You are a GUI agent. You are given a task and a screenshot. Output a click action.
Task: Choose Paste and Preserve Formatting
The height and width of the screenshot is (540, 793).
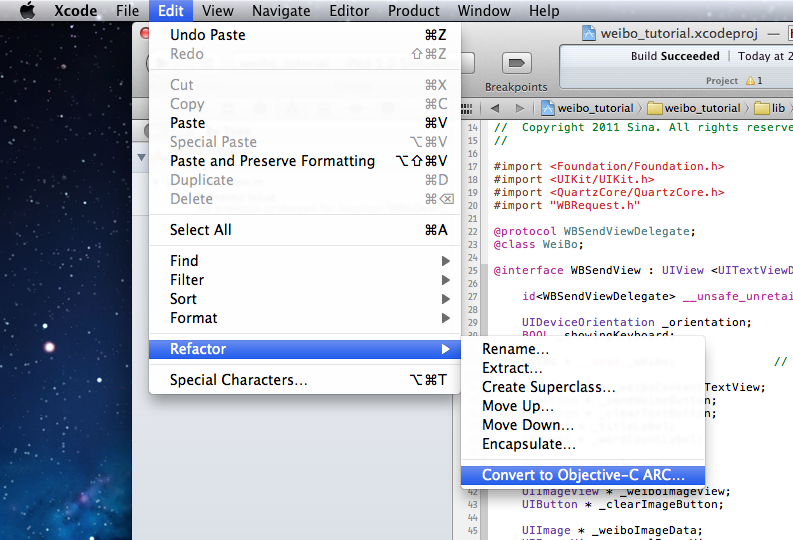(272, 161)
